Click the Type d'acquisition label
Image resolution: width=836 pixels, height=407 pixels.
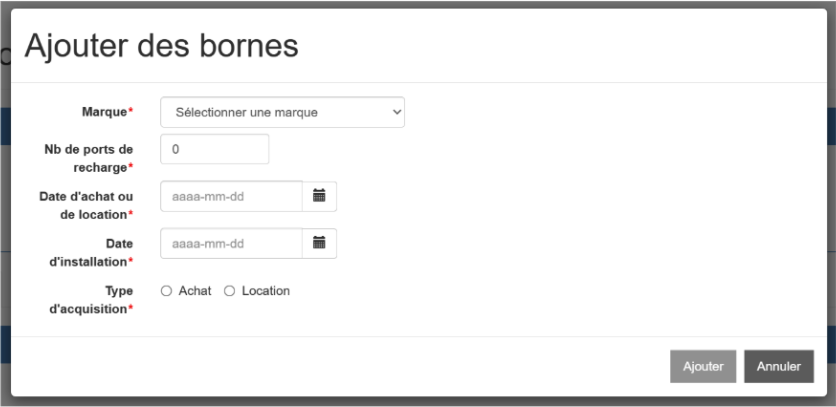click(x=91, y=300)
